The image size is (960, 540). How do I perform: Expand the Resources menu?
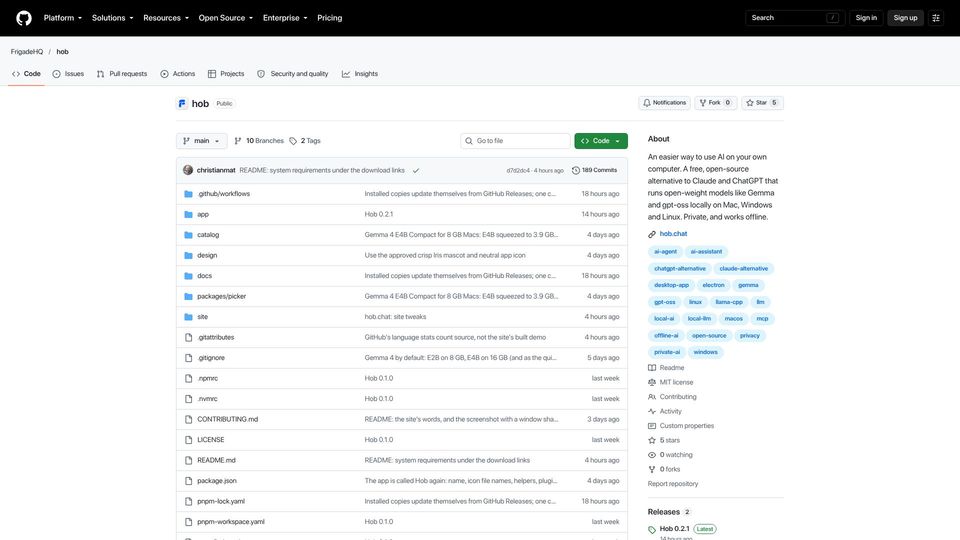tap(166, 18)
